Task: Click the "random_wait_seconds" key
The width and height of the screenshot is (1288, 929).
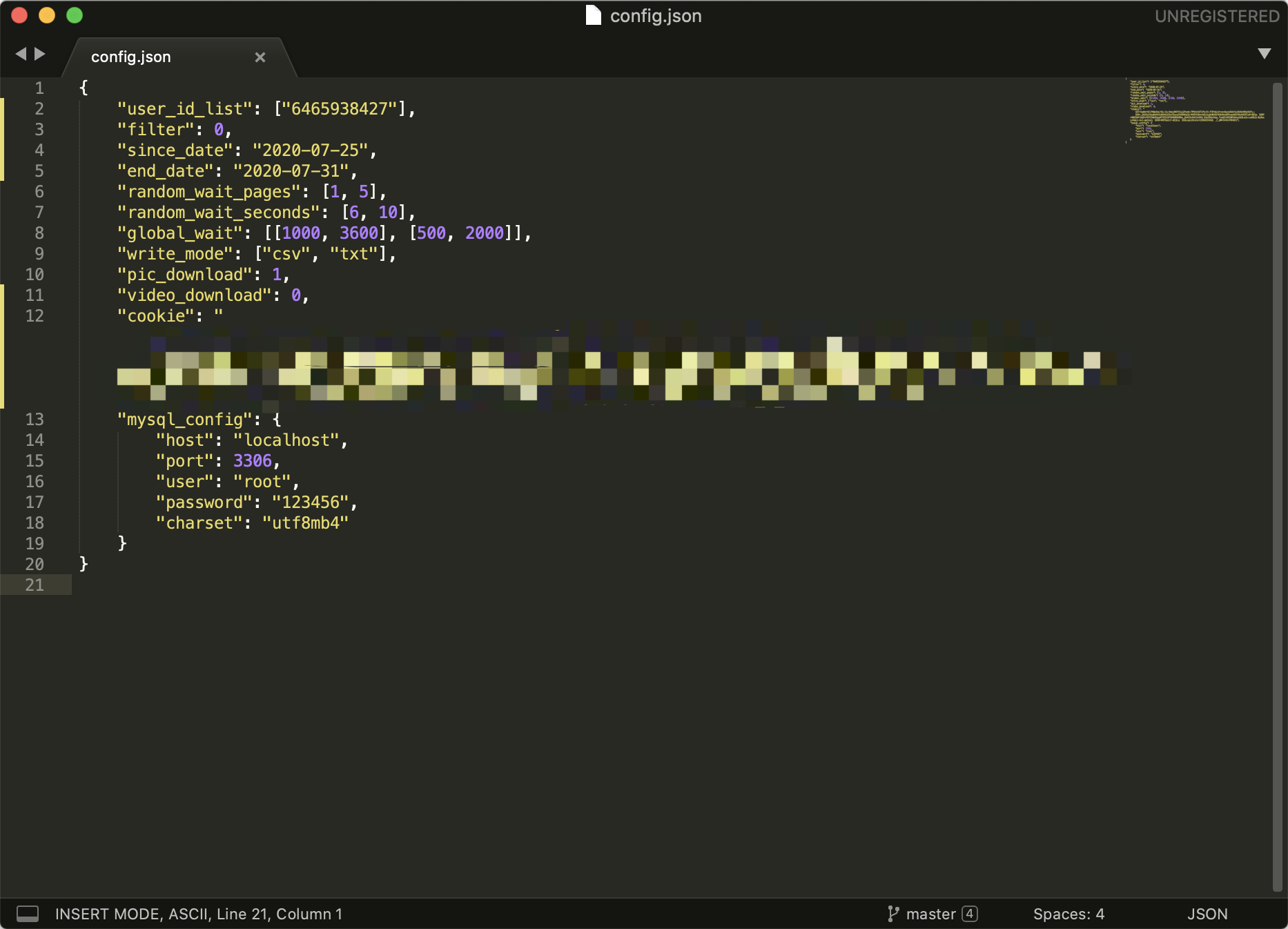Action: click(218, 213)
